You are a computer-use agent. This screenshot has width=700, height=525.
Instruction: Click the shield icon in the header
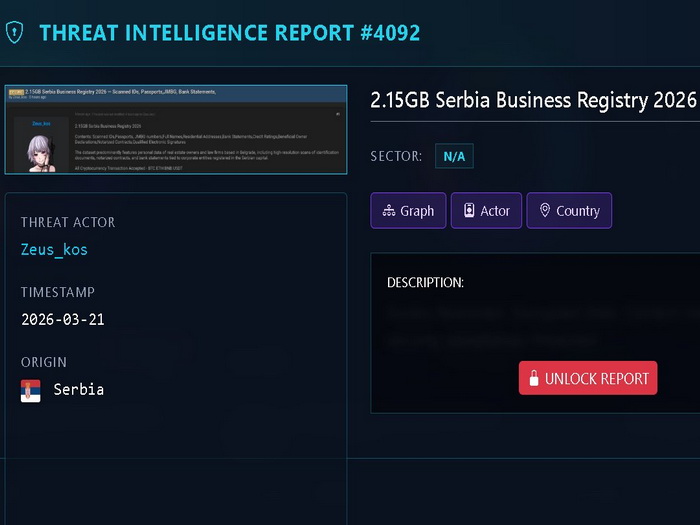click(14, 32)
